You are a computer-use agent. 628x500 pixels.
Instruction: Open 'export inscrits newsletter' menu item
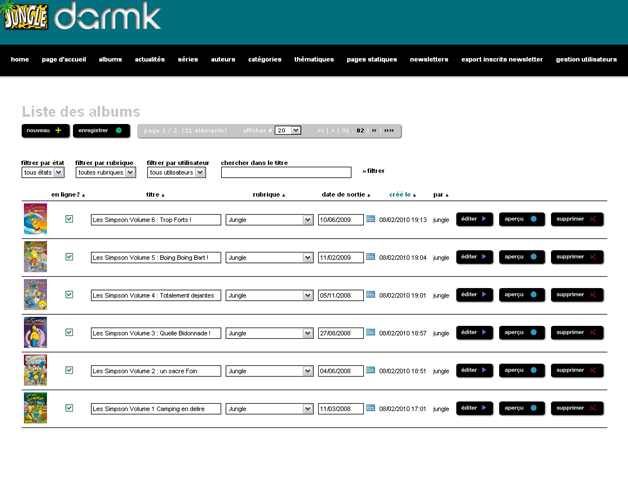(x=502, y=59)
